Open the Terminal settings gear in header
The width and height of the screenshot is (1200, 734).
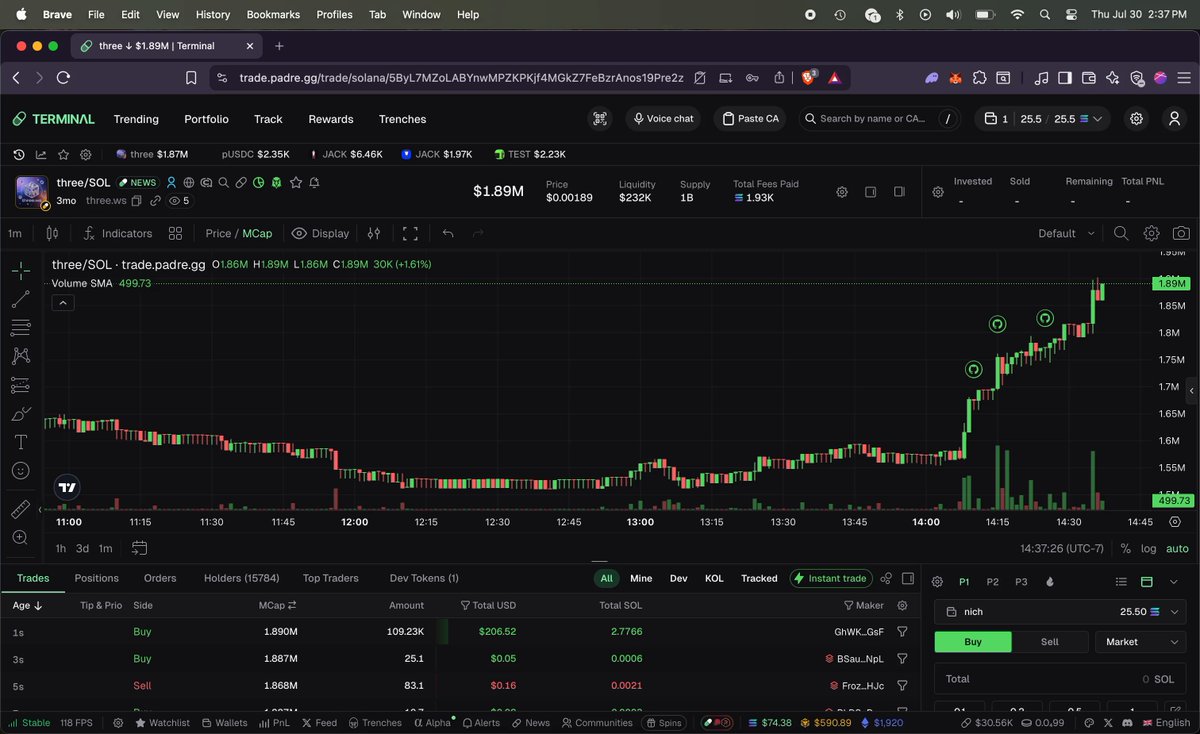click(x=1137, y=118)
